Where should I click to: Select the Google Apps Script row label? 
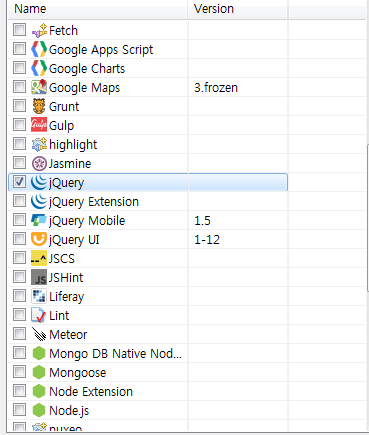click(101, 50)
